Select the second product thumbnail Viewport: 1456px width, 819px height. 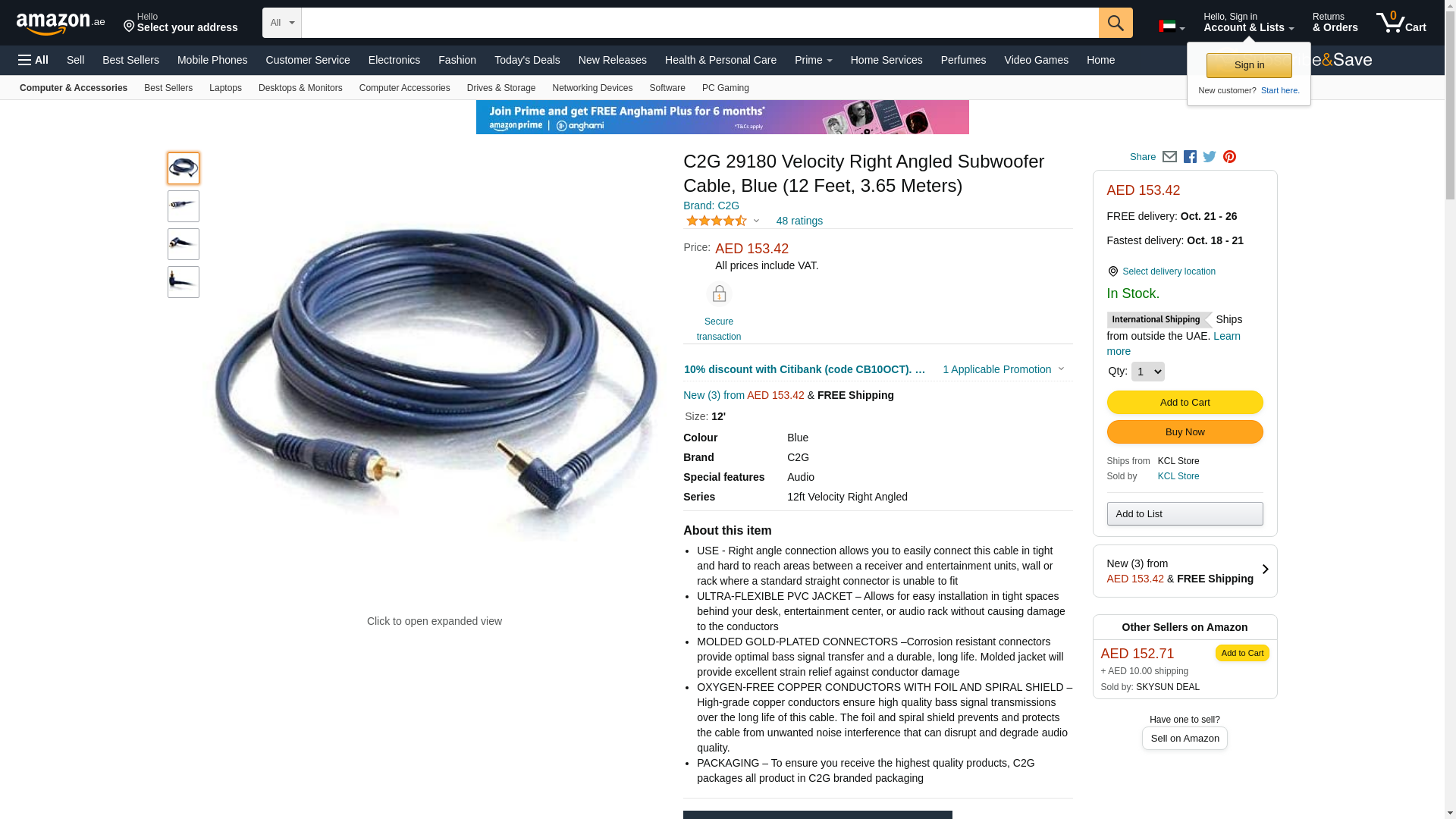coord(184,206)
